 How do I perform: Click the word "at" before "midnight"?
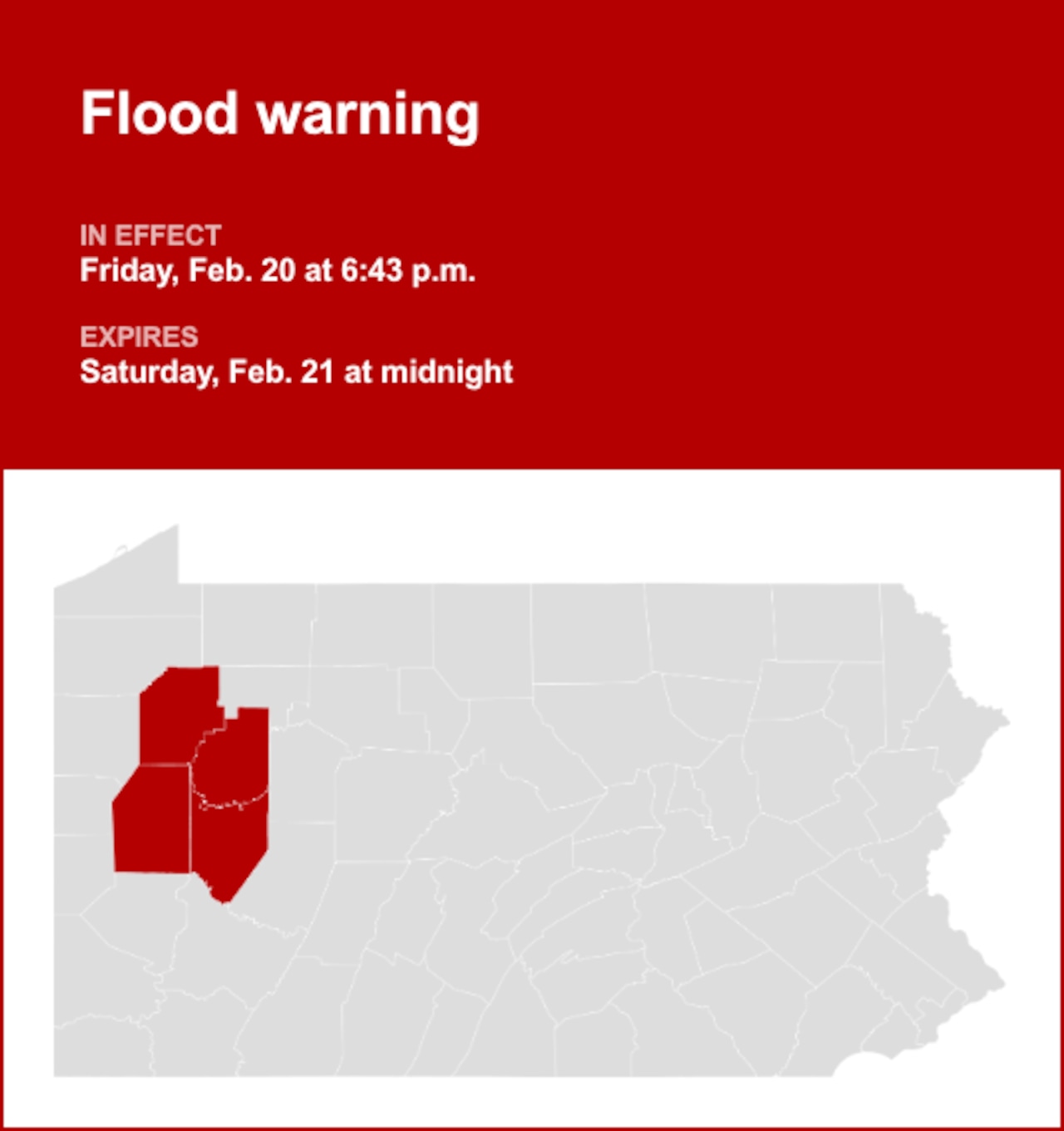[357, 372]
